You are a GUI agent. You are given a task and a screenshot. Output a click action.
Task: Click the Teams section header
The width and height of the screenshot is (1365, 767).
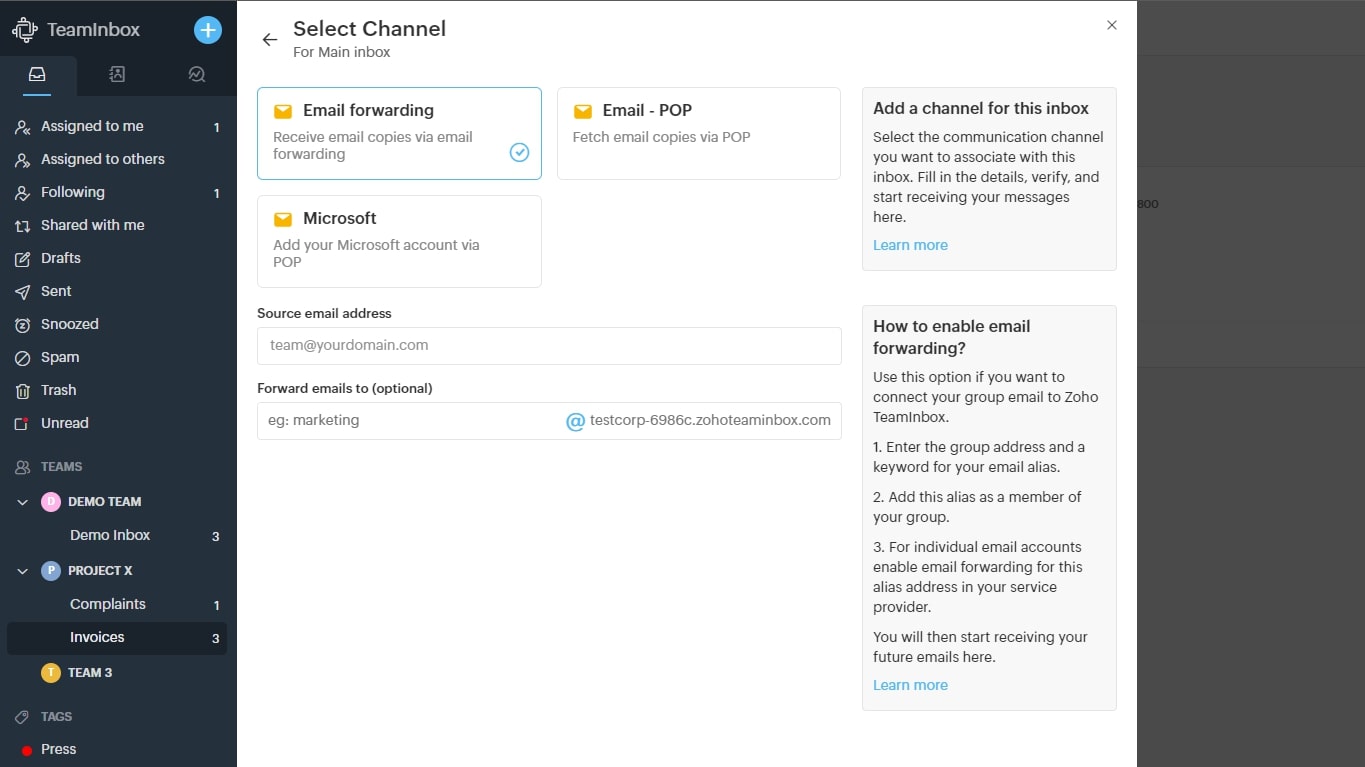point(61,467)
